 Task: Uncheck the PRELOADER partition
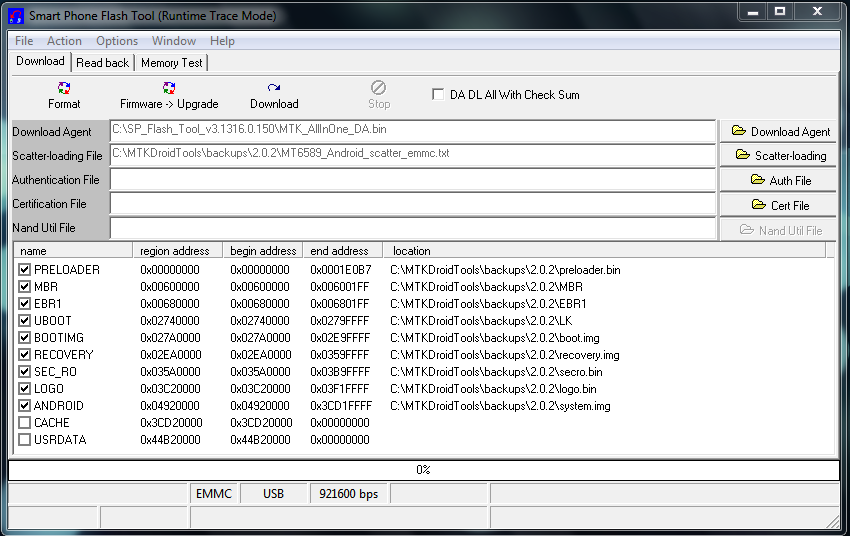[x=25, y=270]
